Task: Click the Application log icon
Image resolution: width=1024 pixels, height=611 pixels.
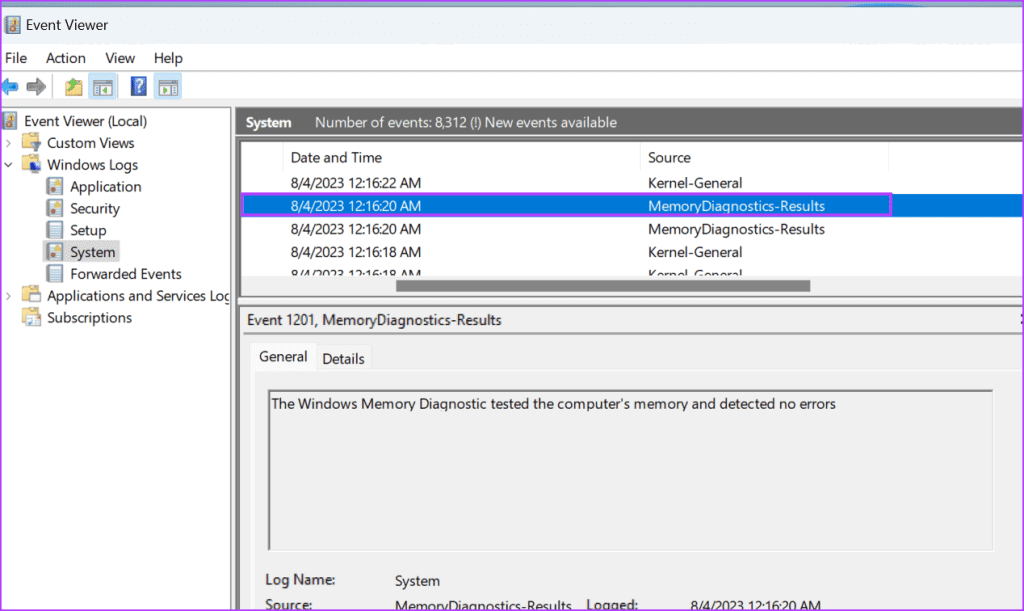Action: pyautogui.click(x=55, y=186)
